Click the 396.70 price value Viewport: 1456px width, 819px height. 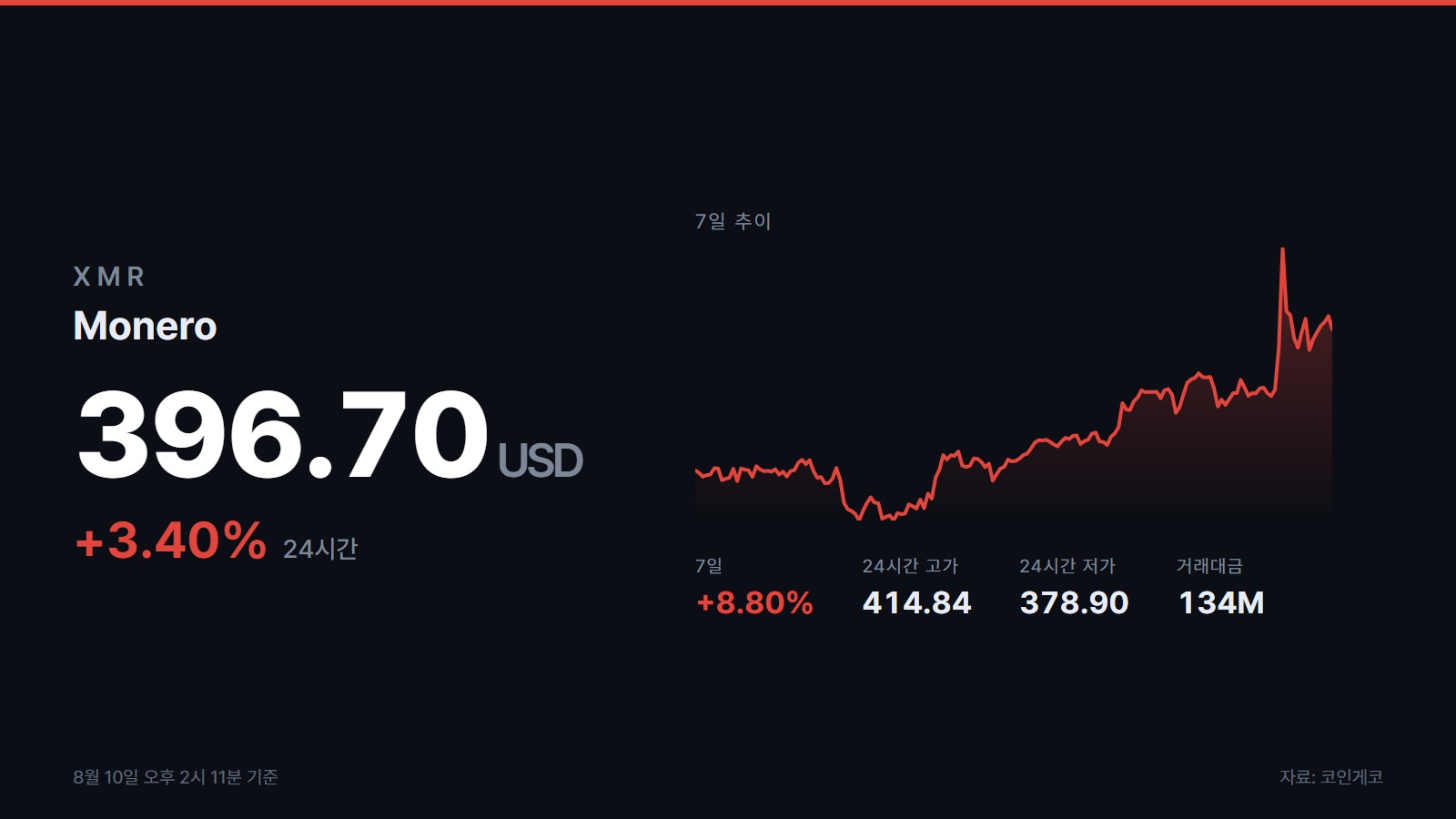(x=283, y=434)
